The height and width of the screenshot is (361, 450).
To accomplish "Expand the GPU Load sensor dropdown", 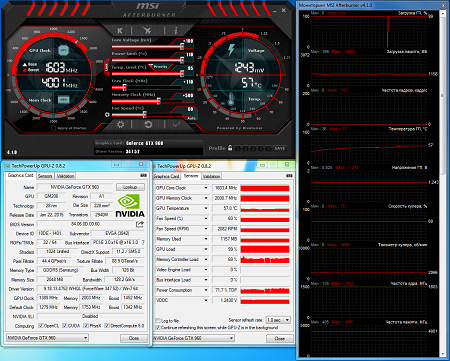I will pyautogui.click(x=206, y=249).
